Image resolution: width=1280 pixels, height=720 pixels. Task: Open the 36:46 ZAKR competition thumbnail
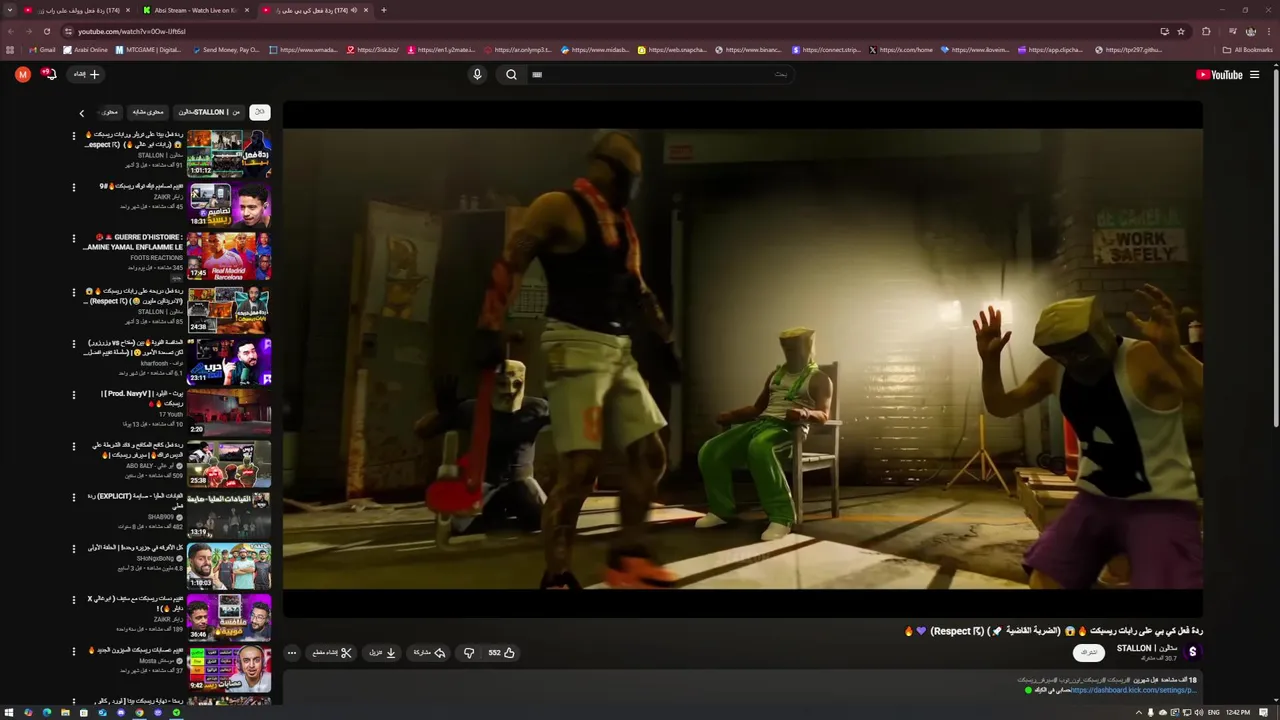(229, 618)
